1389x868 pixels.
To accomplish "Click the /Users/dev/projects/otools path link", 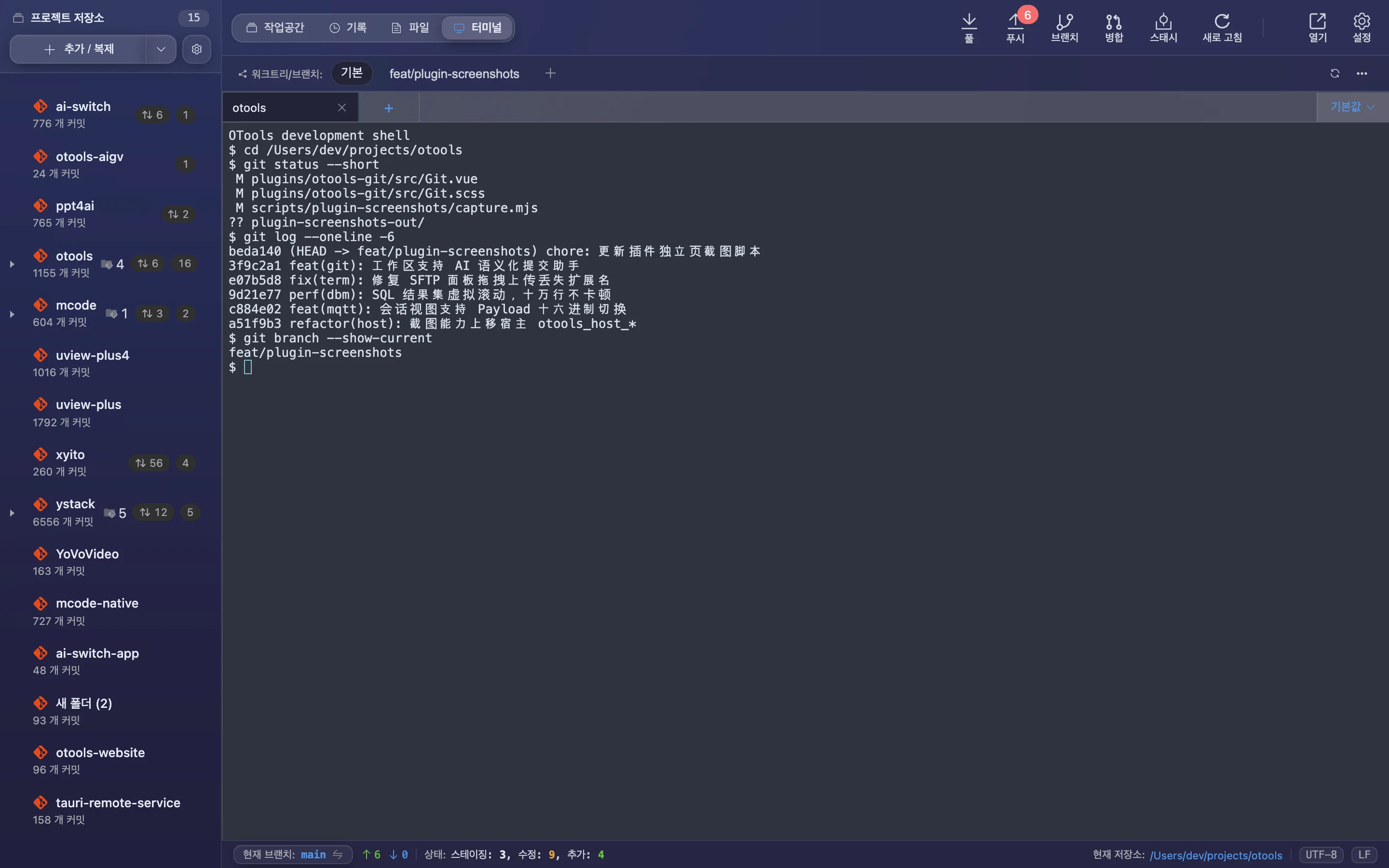I will pyautogui.click(x=1216, y=855).
